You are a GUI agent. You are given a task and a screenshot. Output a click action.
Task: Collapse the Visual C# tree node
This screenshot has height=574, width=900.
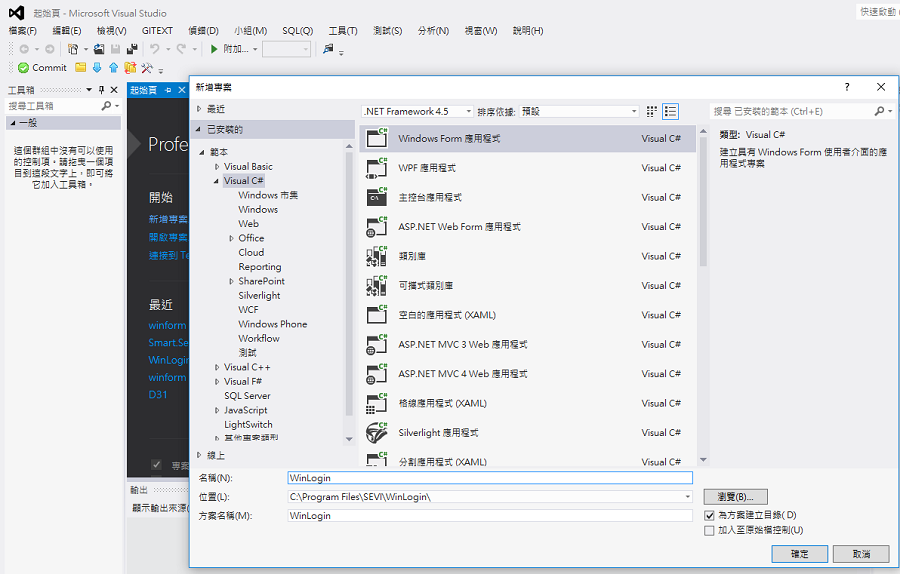pos(216,181)
